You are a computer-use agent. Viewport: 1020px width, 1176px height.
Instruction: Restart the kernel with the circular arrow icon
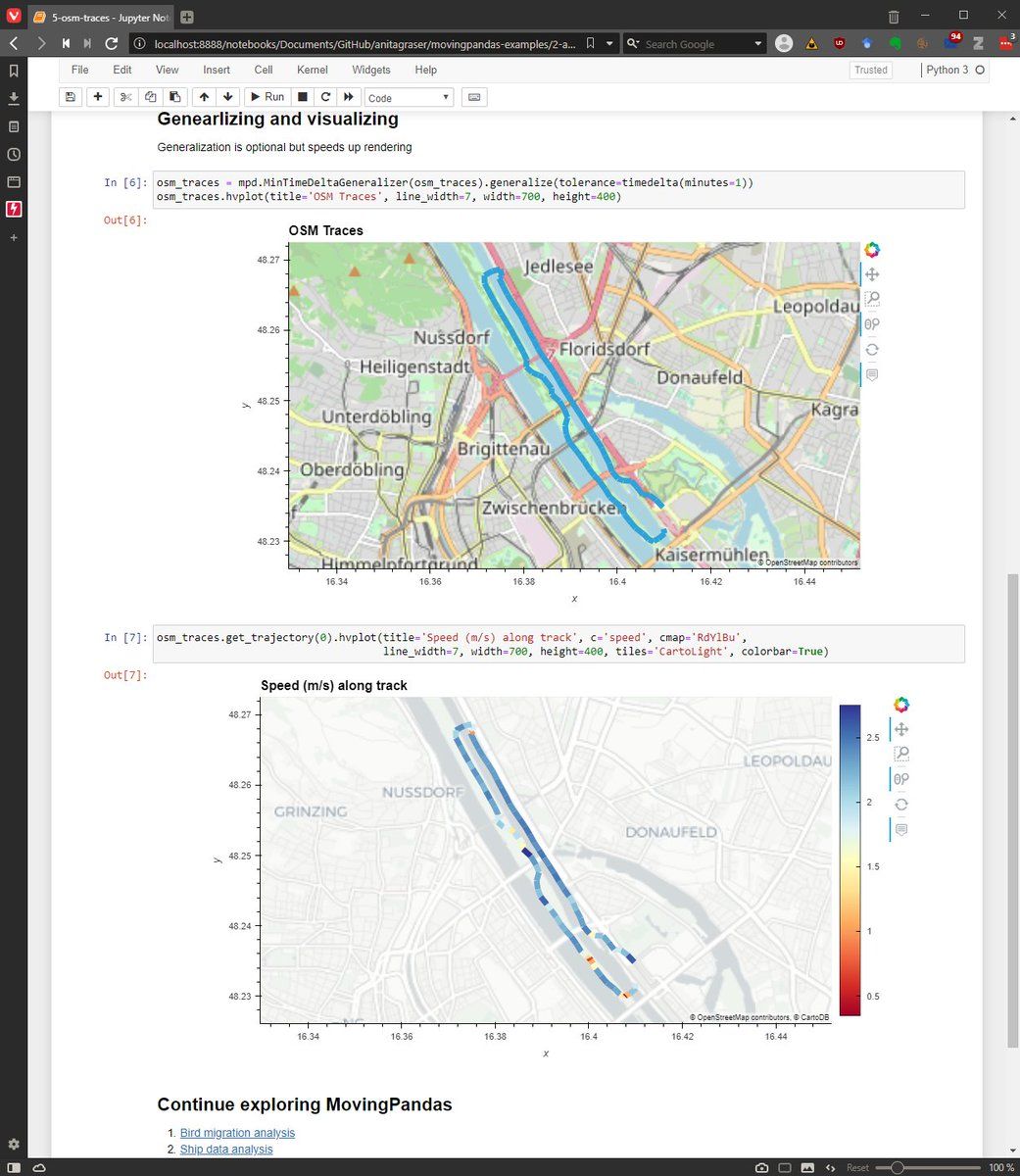pos(325,97)
